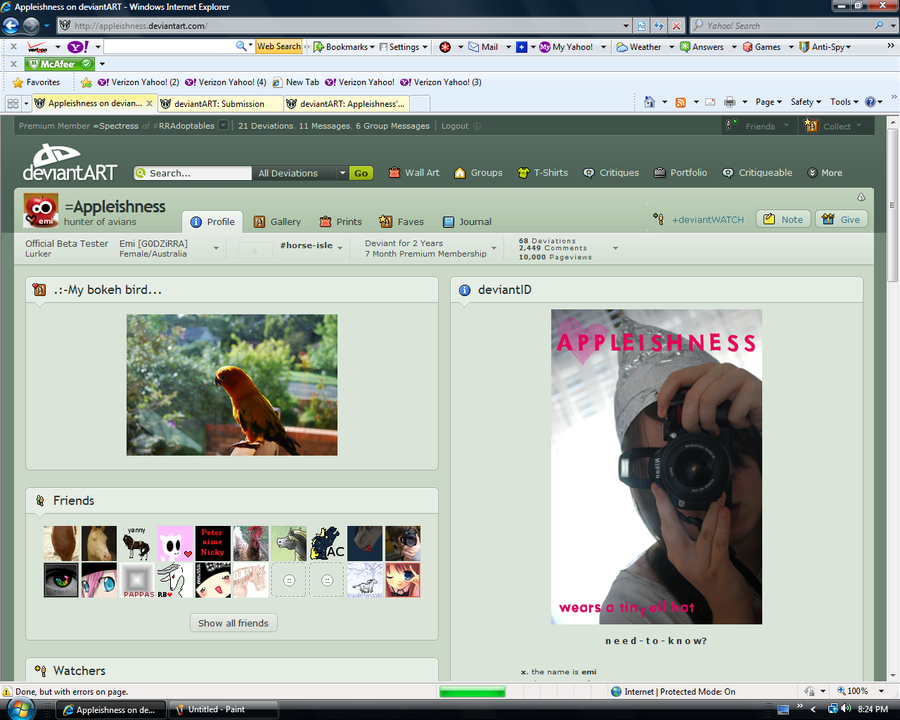
Task: Click the Yahoo! logo on the toolbar
Action: 78,47
